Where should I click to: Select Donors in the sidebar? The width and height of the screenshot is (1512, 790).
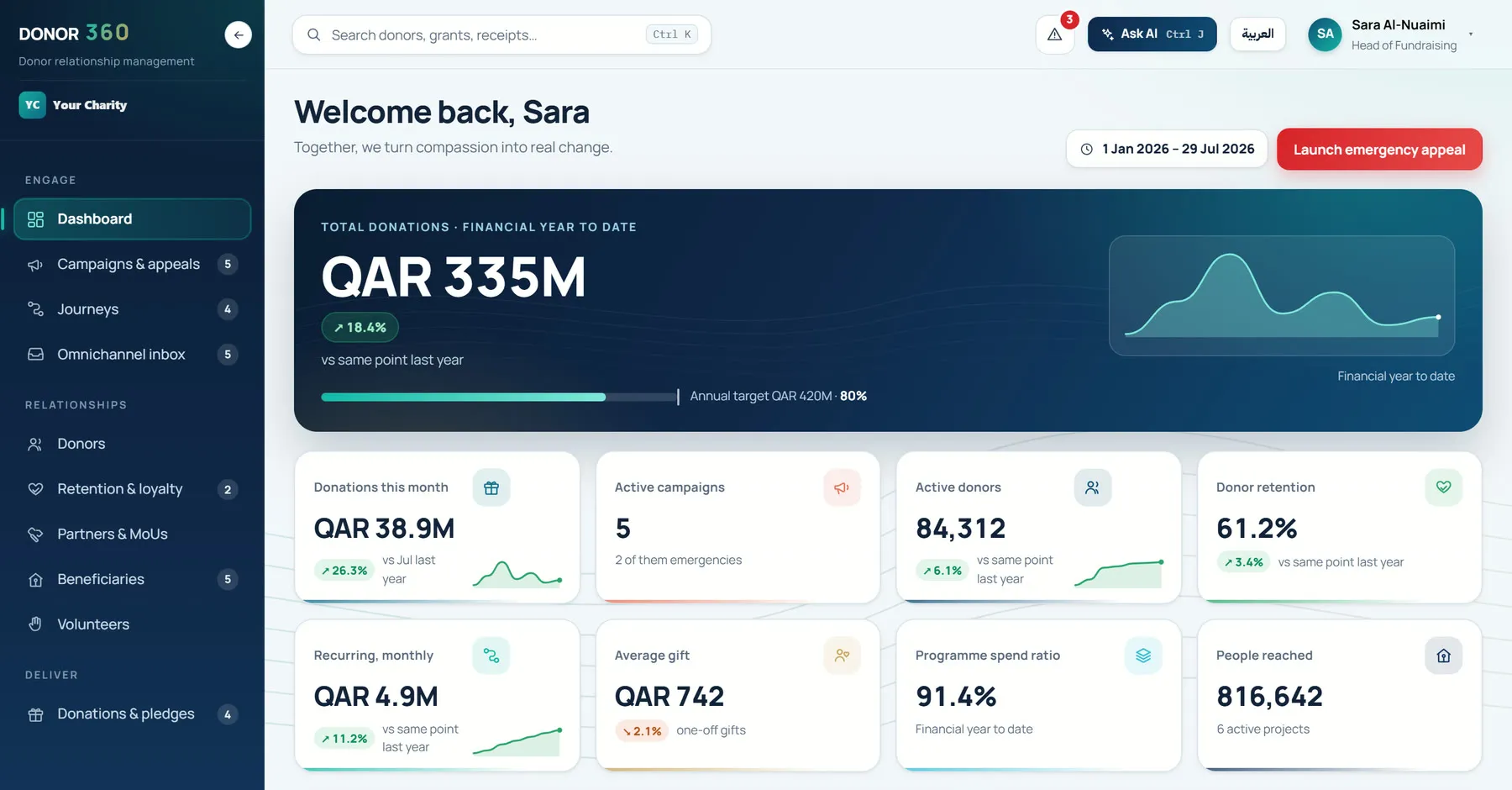point(133,444)
